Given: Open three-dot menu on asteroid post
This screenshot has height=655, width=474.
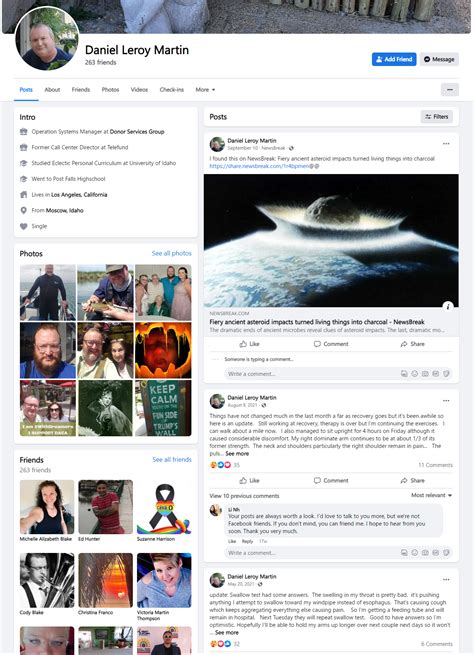Looking at the screenshot, I should pos(446,143).
